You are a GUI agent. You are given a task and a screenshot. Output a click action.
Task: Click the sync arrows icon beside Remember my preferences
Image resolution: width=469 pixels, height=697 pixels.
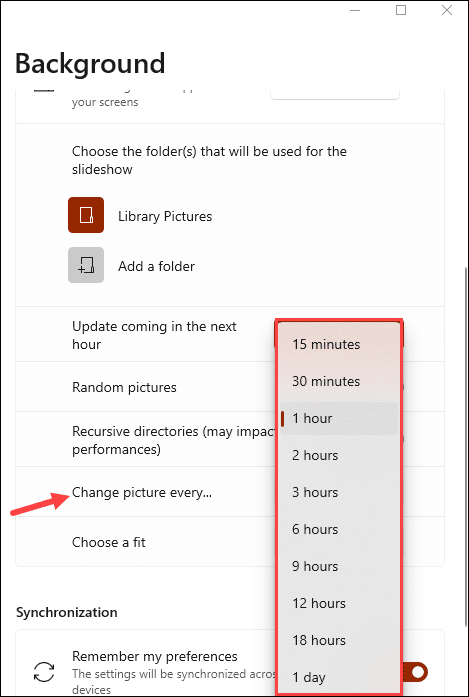pyautogui.click(x=44, y=672)
